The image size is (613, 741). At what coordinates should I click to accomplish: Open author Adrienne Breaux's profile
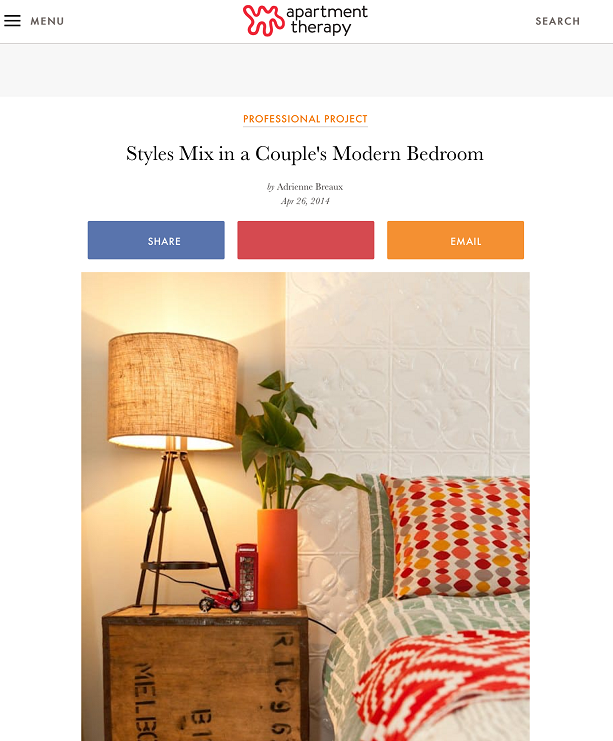pos(310,187)
